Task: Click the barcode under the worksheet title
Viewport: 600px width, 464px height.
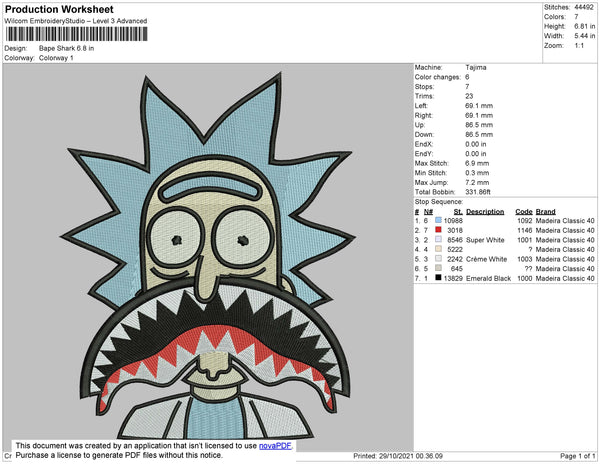Action: (77, 34)
